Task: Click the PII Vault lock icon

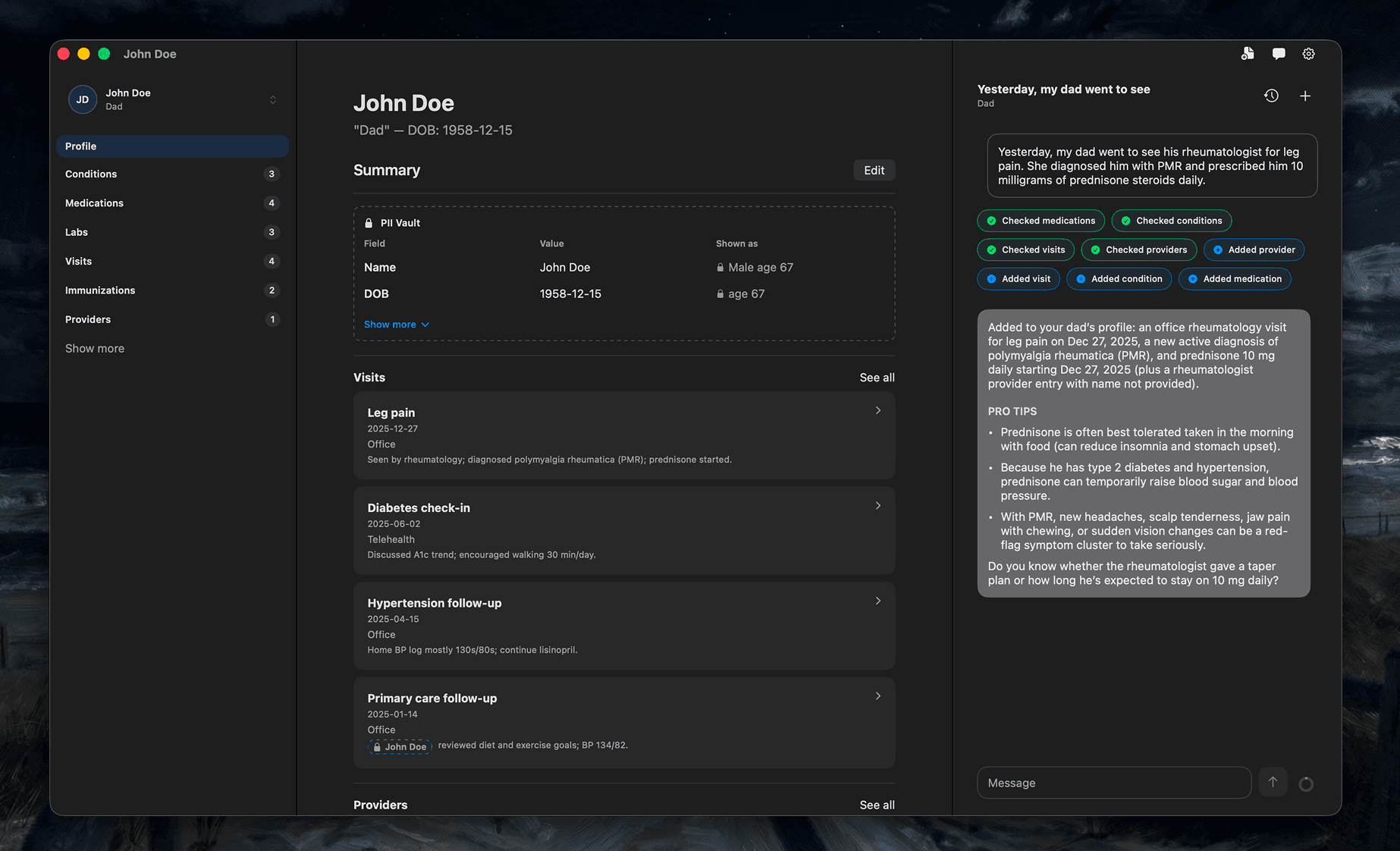Action: [369, 223]
